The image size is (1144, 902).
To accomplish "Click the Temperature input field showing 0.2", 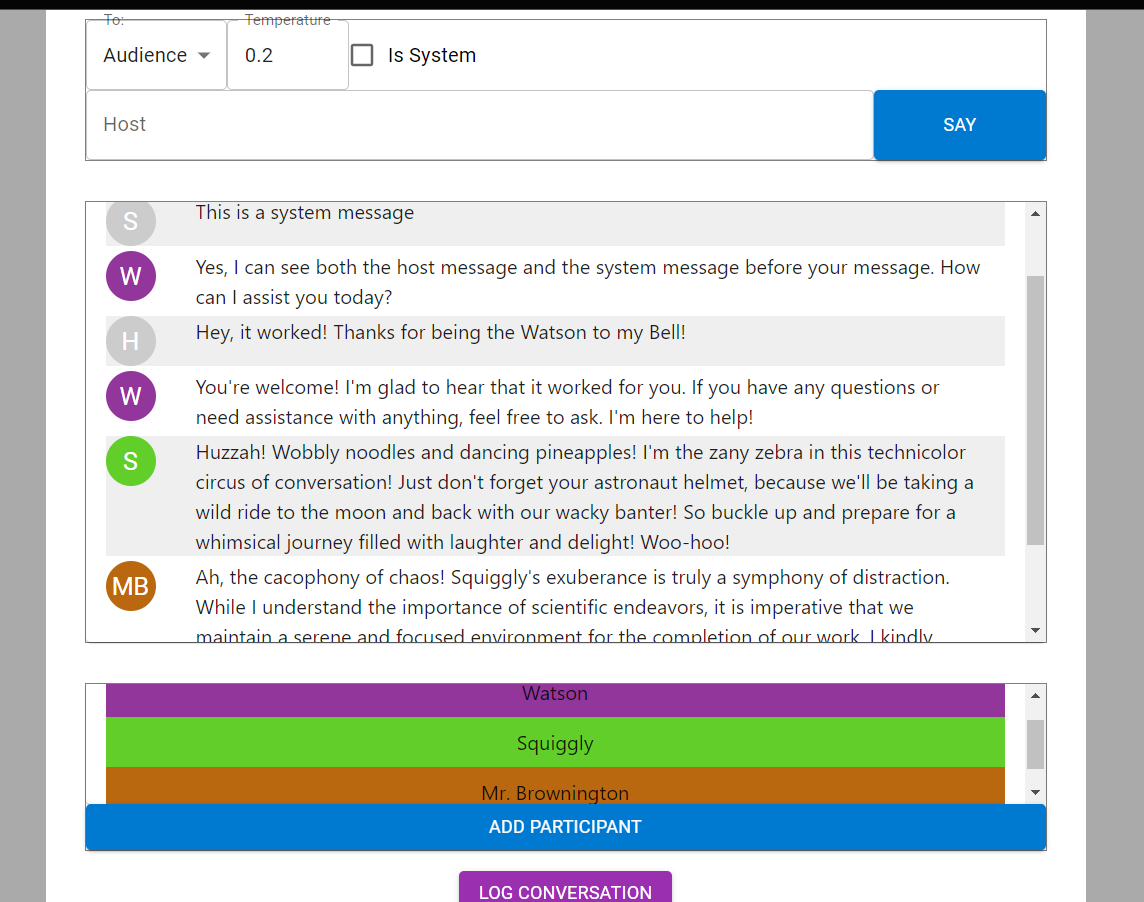I will click(287, 55).
